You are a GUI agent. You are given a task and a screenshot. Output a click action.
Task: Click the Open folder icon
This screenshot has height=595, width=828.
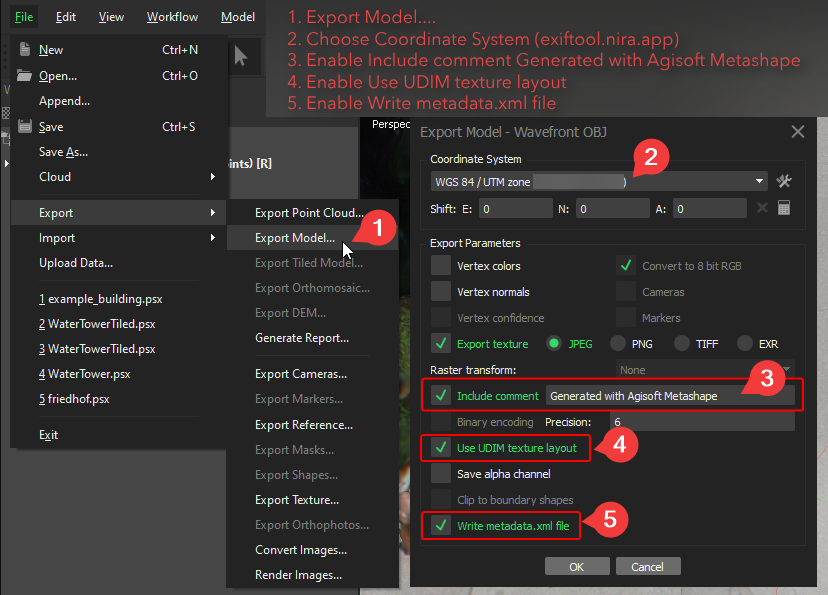[x=24, y=75]
